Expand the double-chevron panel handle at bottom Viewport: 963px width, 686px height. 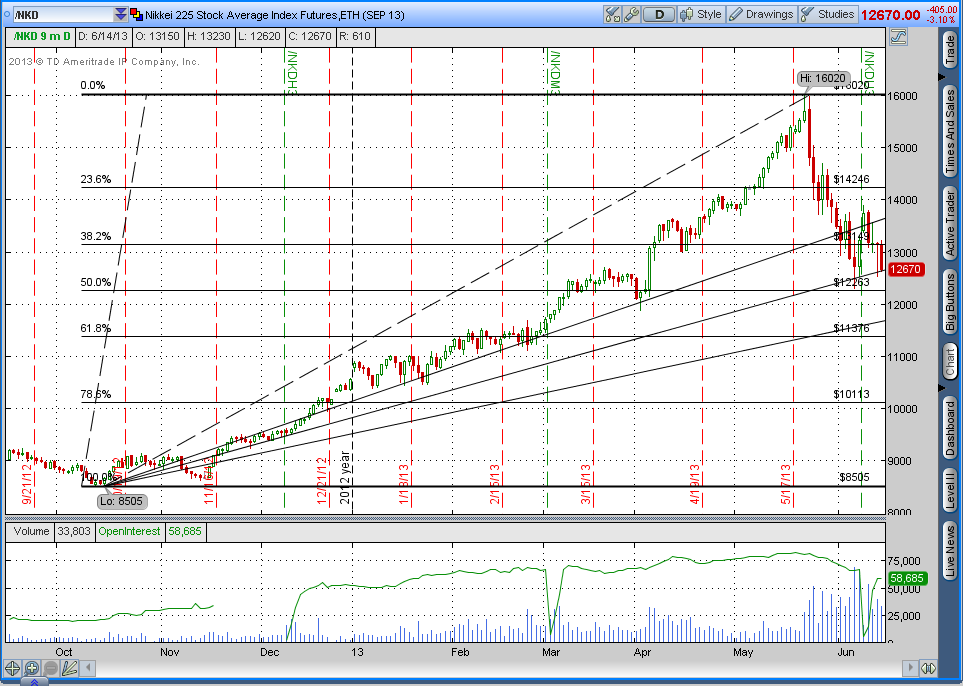(34, 682)
